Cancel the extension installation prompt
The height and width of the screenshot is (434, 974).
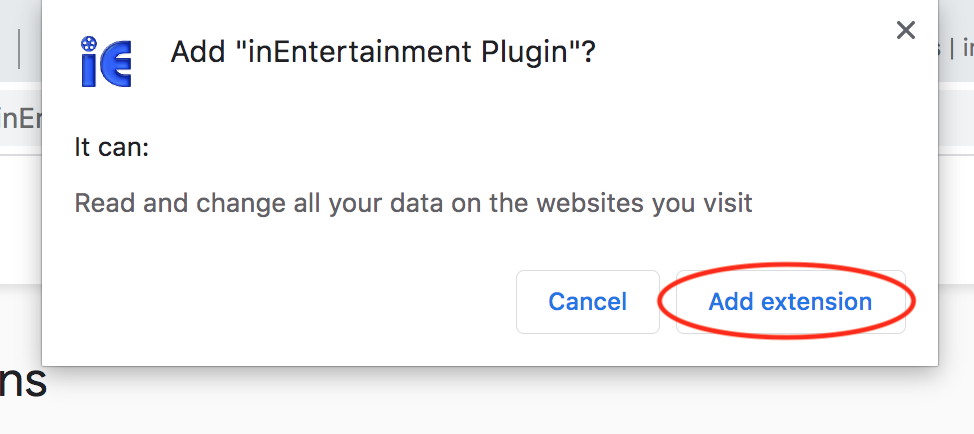pos(588,302)
